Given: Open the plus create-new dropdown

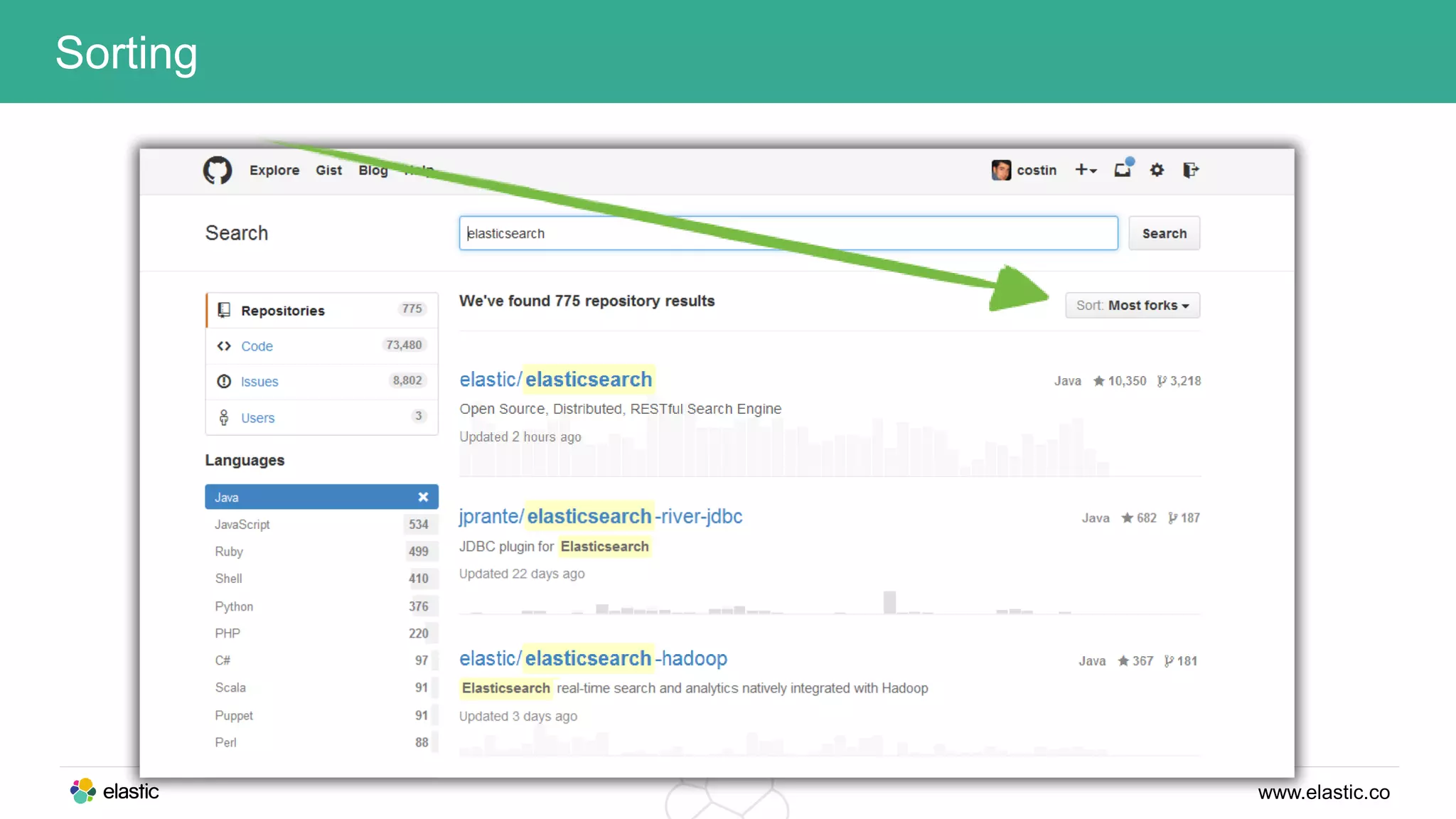Looking at the screenshot, I should point(1086,170).
